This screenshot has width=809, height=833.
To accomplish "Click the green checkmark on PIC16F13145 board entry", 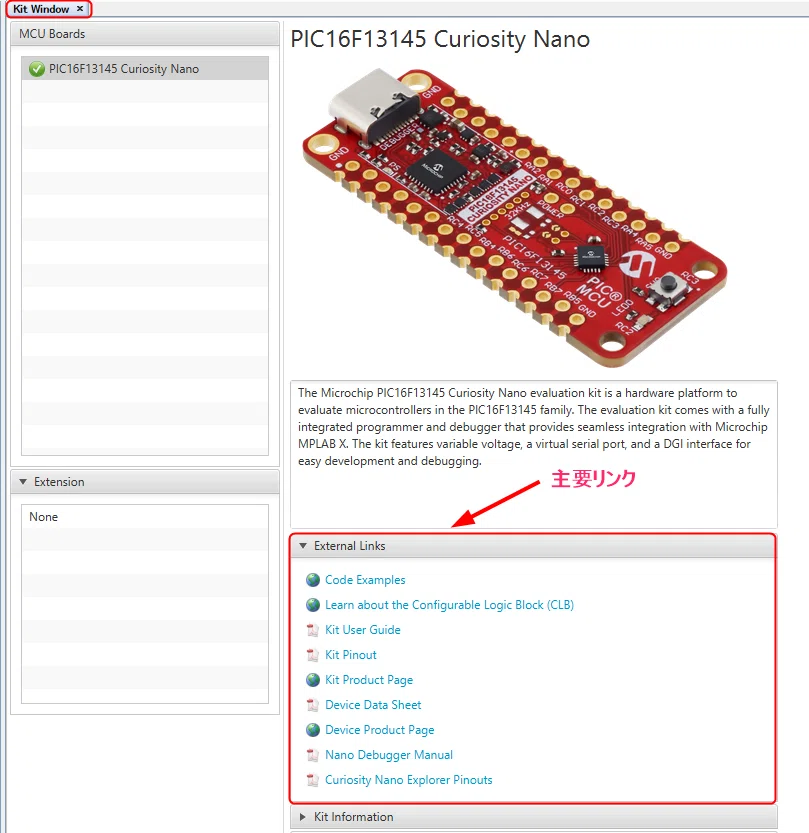I will point(37,69).
